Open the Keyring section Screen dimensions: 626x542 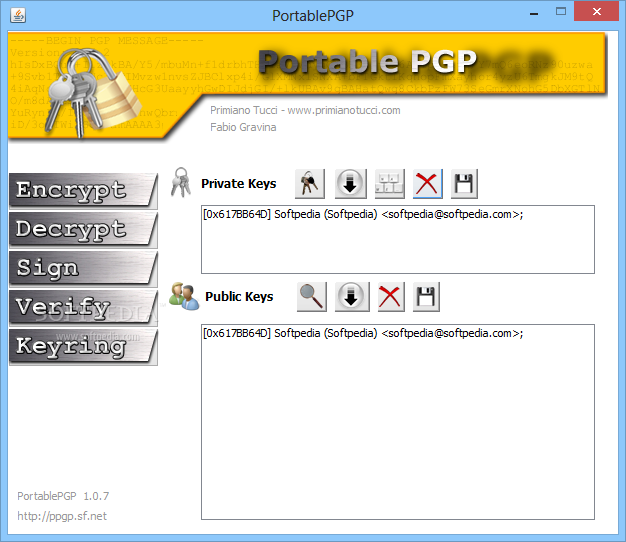point(83,346)
